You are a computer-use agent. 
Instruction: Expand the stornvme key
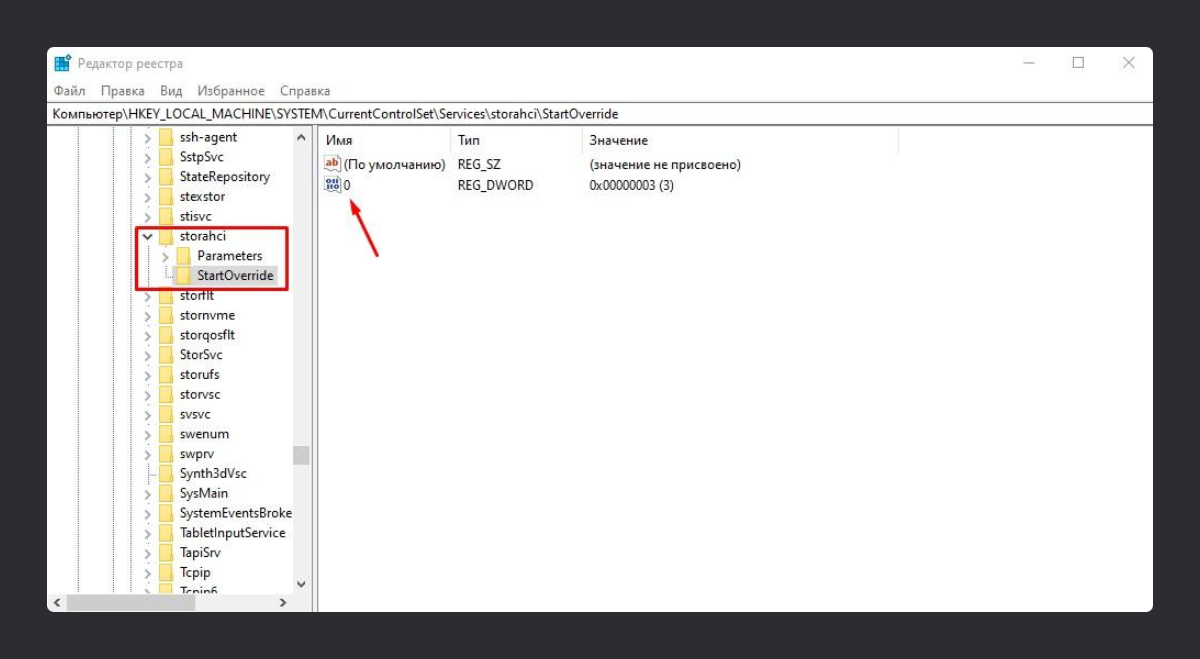[148, 315]
